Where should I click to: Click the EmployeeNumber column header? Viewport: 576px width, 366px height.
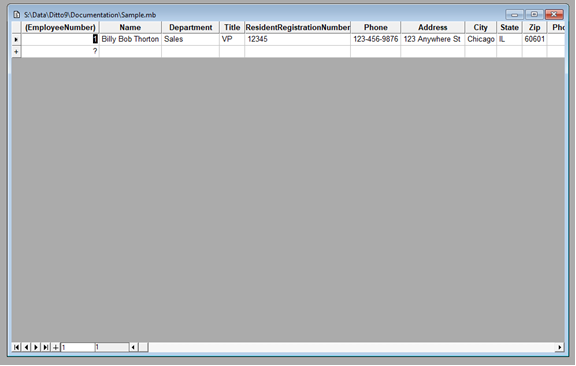coord(60,28)
